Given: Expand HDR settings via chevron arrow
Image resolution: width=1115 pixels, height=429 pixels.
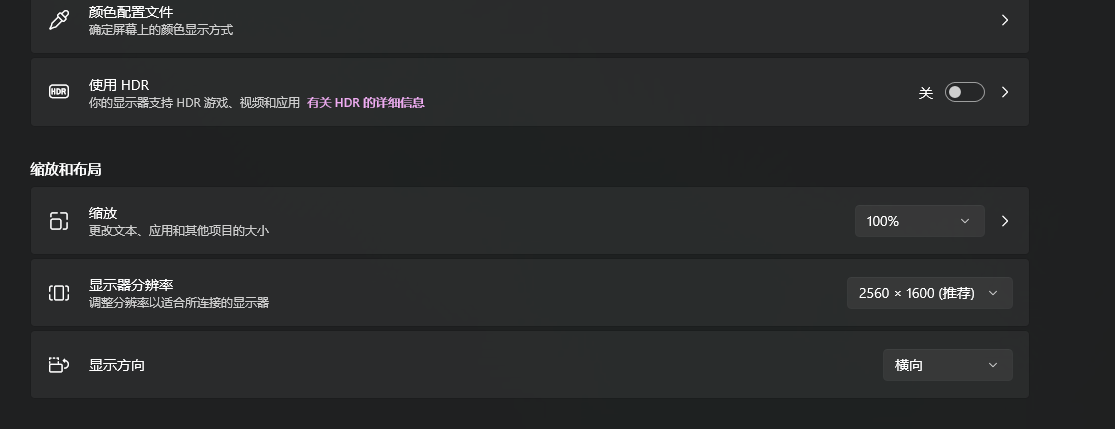Looking at the screenshot, I should tap(1005, 92).
